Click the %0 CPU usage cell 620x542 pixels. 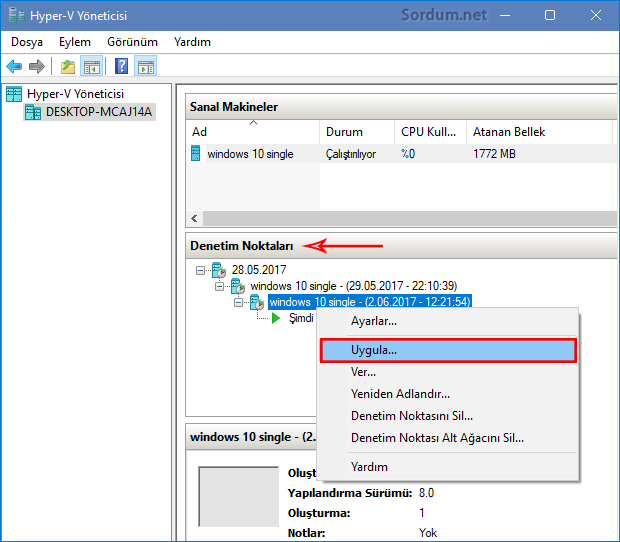coord(408,154)
